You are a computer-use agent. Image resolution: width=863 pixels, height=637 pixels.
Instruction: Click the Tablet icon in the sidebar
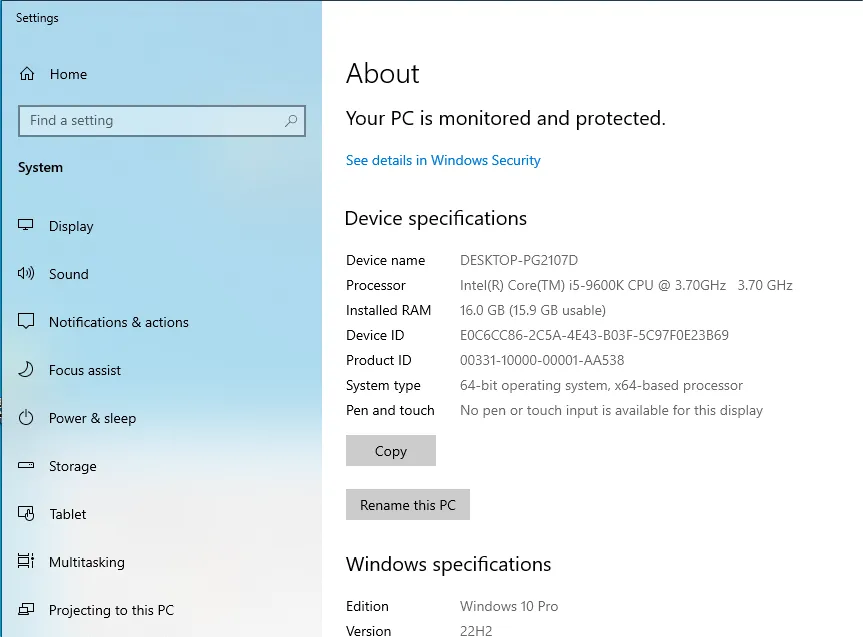click(27, 514)
